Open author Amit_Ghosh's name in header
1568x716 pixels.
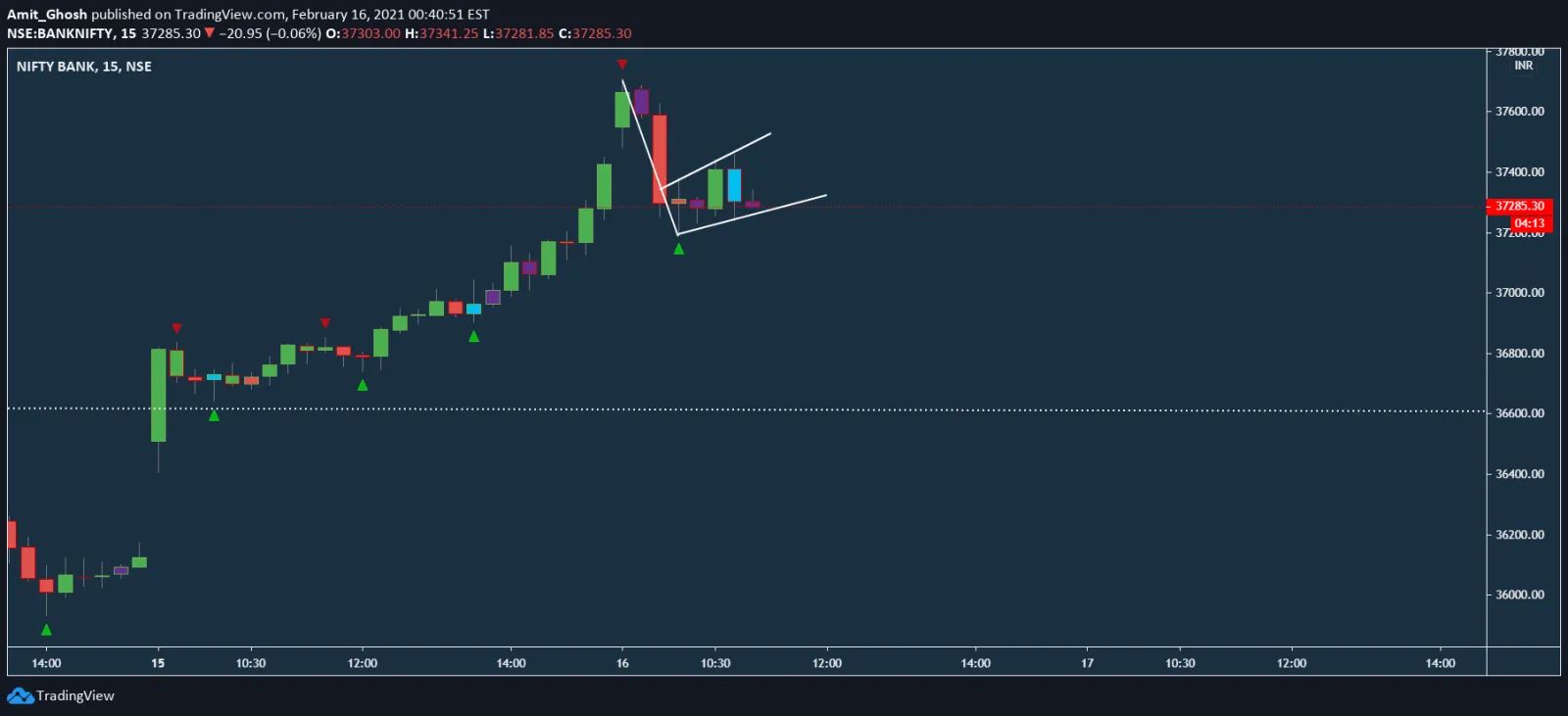[x=47, y=15]
